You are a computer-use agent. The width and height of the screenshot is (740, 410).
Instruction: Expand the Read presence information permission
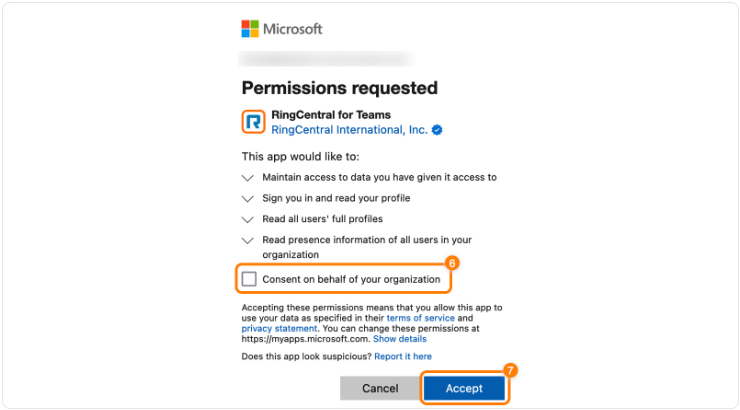[x=248, y=240]
